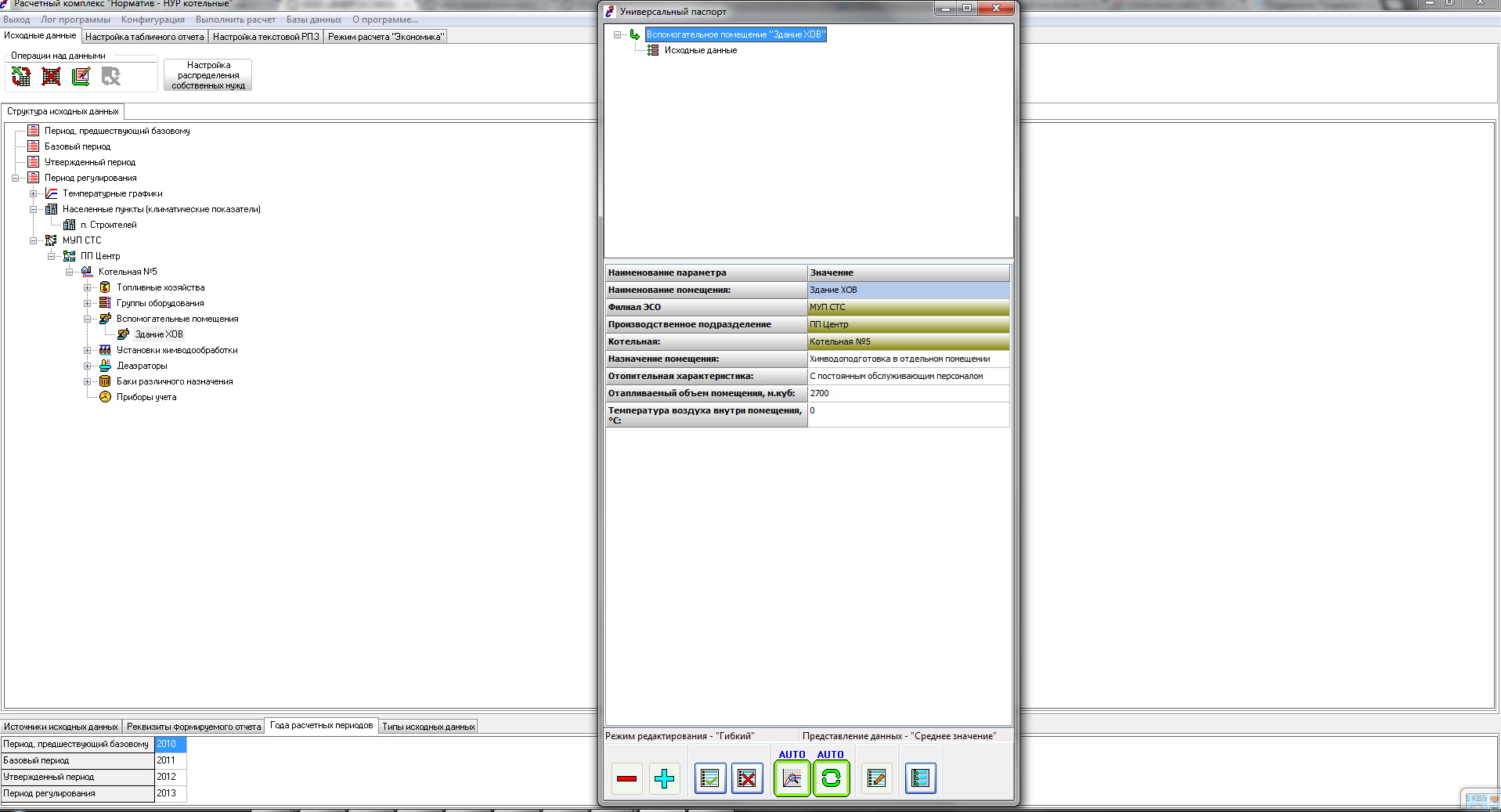Open the Конфигурация menu
This screenshot has height=812, width=1501.
click(x=153, y=20)
